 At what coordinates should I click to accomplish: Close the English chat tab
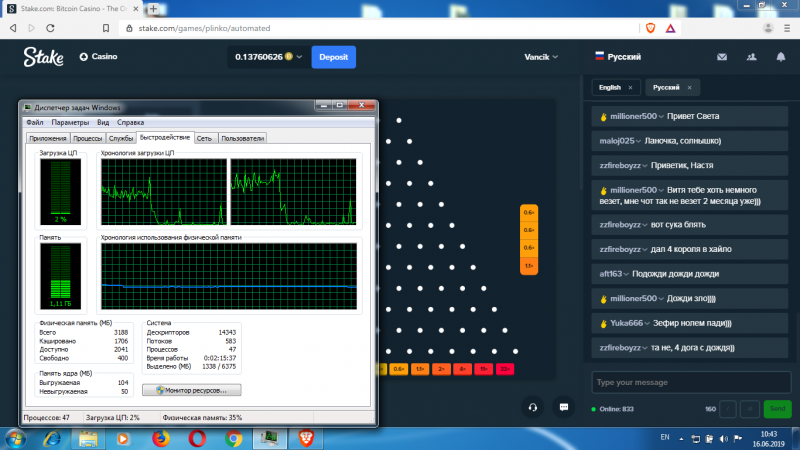[x=630, y=88]
